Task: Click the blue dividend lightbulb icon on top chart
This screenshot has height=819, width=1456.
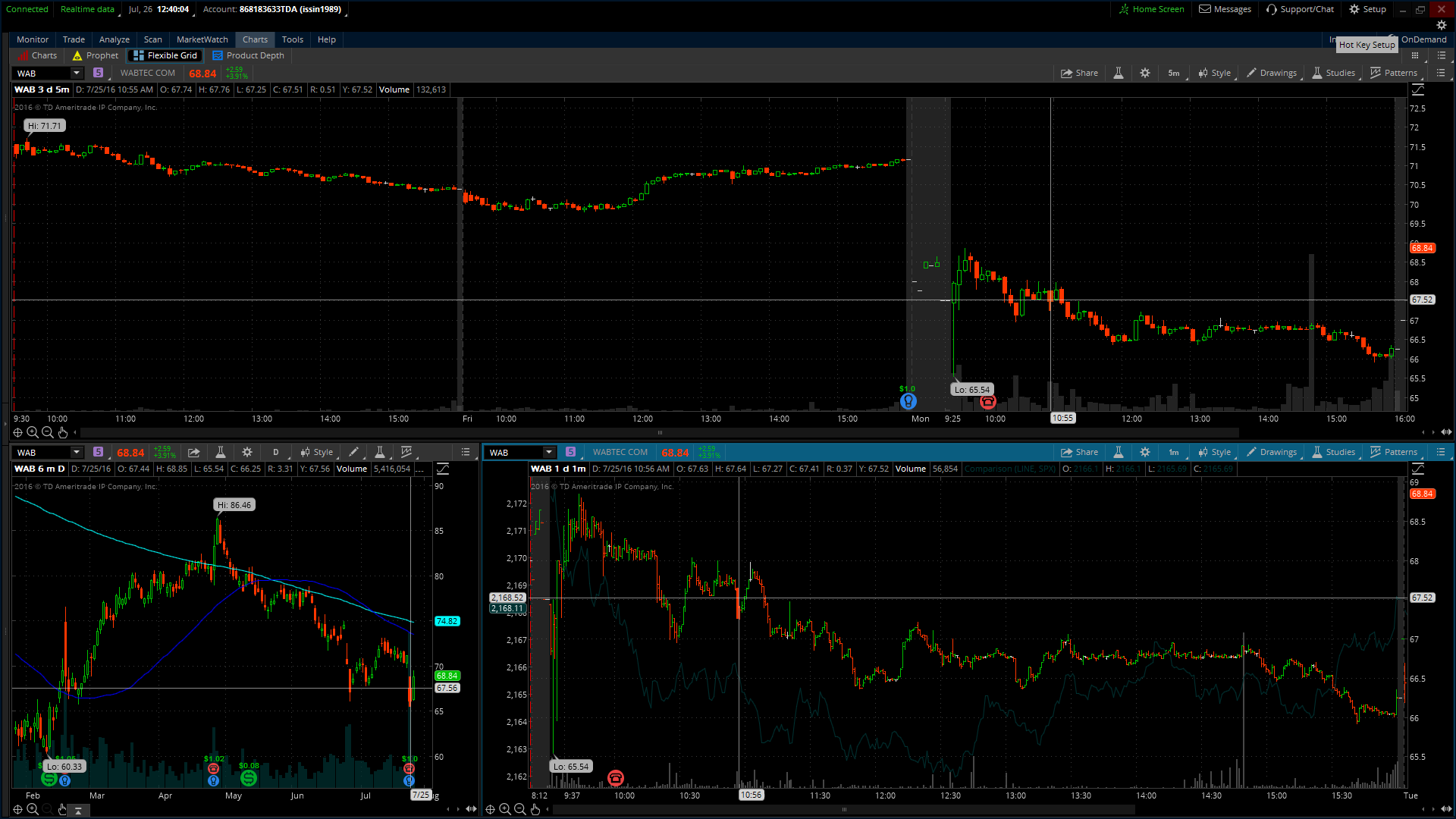Action: pyautogui.click(x=908, y=400)
